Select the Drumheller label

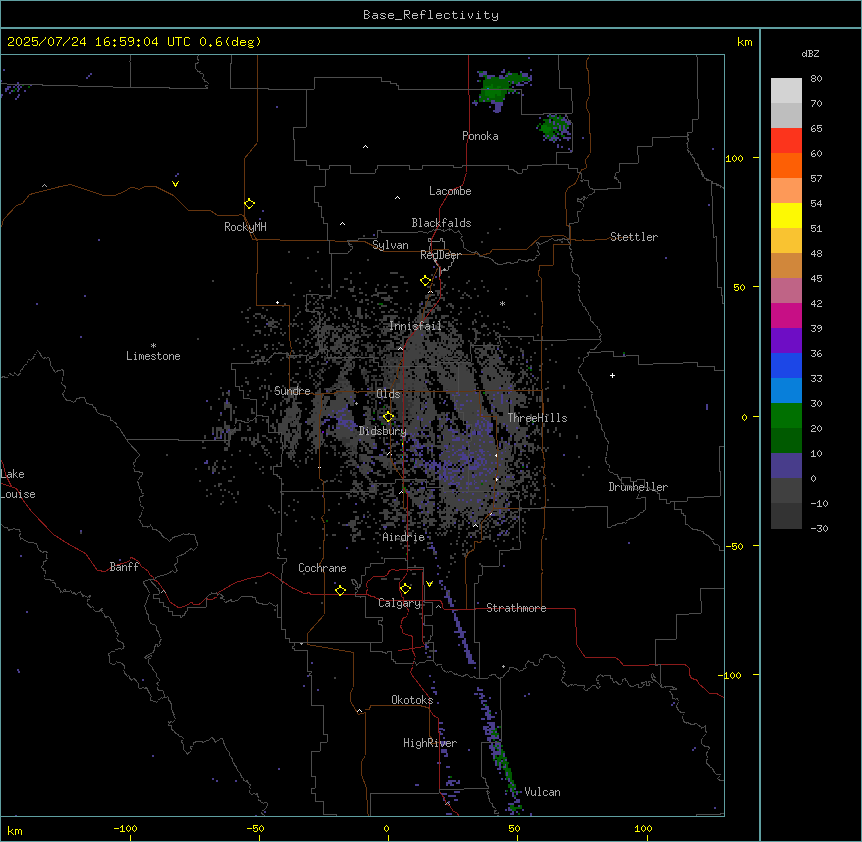(638, 487)
